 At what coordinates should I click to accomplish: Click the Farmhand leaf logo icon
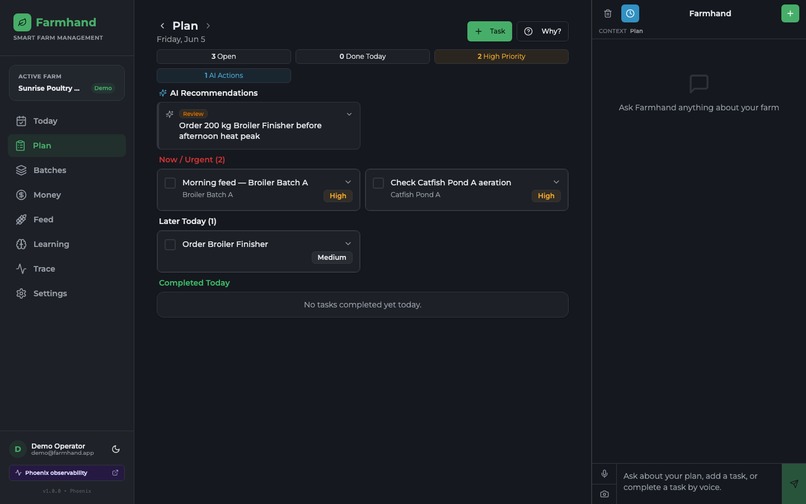(22, 22)
